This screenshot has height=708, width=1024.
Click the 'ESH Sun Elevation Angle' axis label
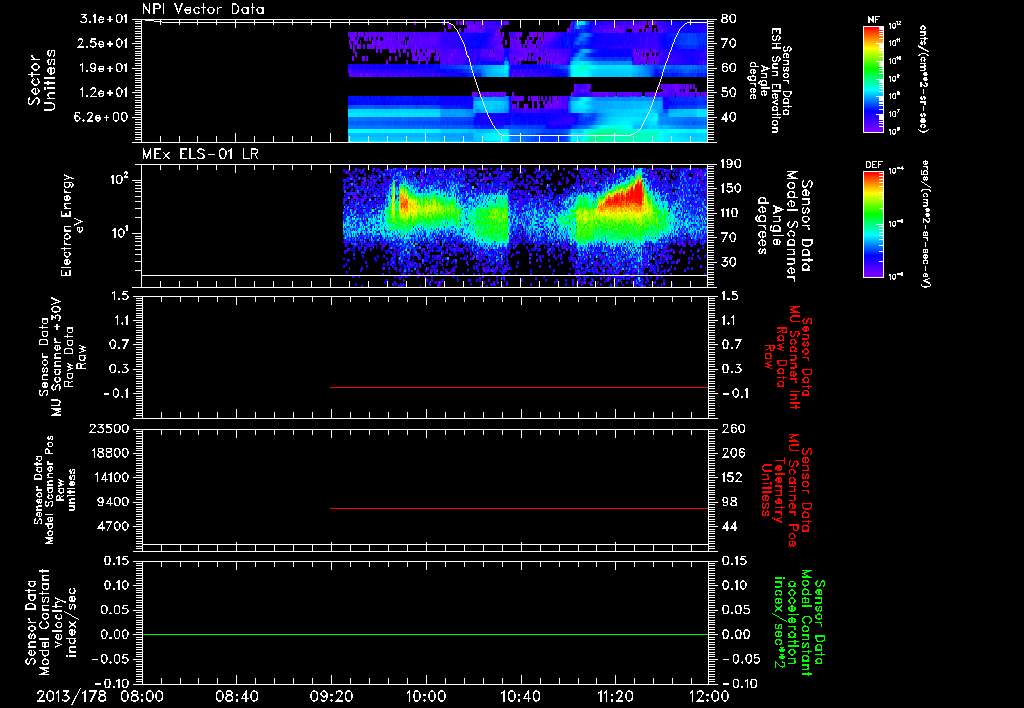pos(769,80)
